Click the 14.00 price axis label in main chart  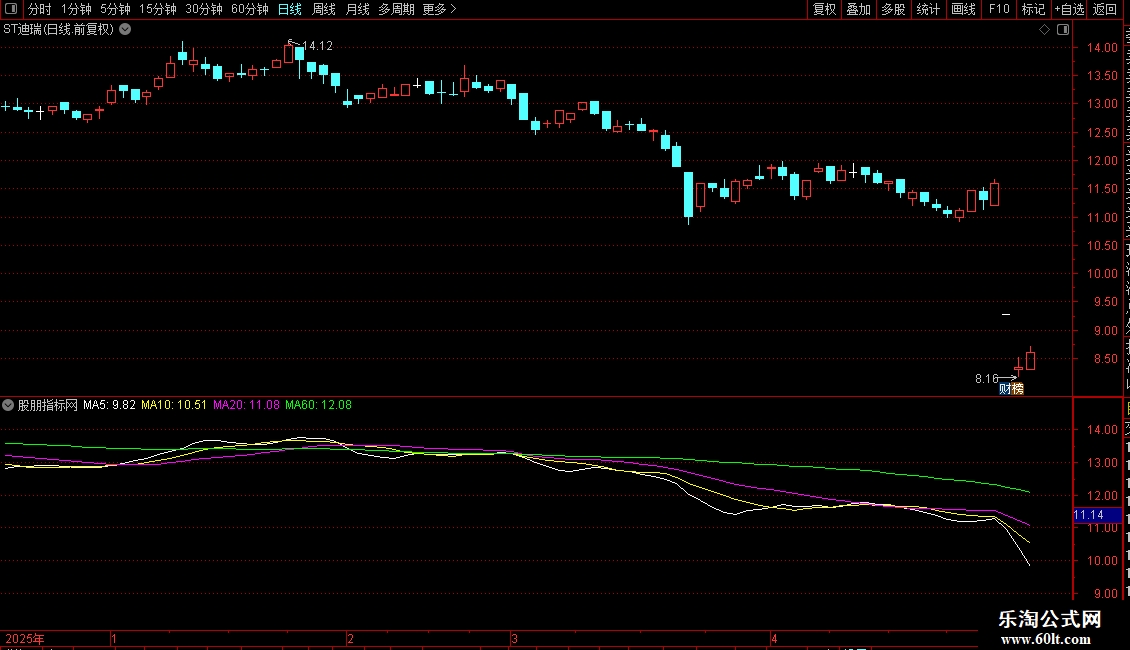[1103, 48]
